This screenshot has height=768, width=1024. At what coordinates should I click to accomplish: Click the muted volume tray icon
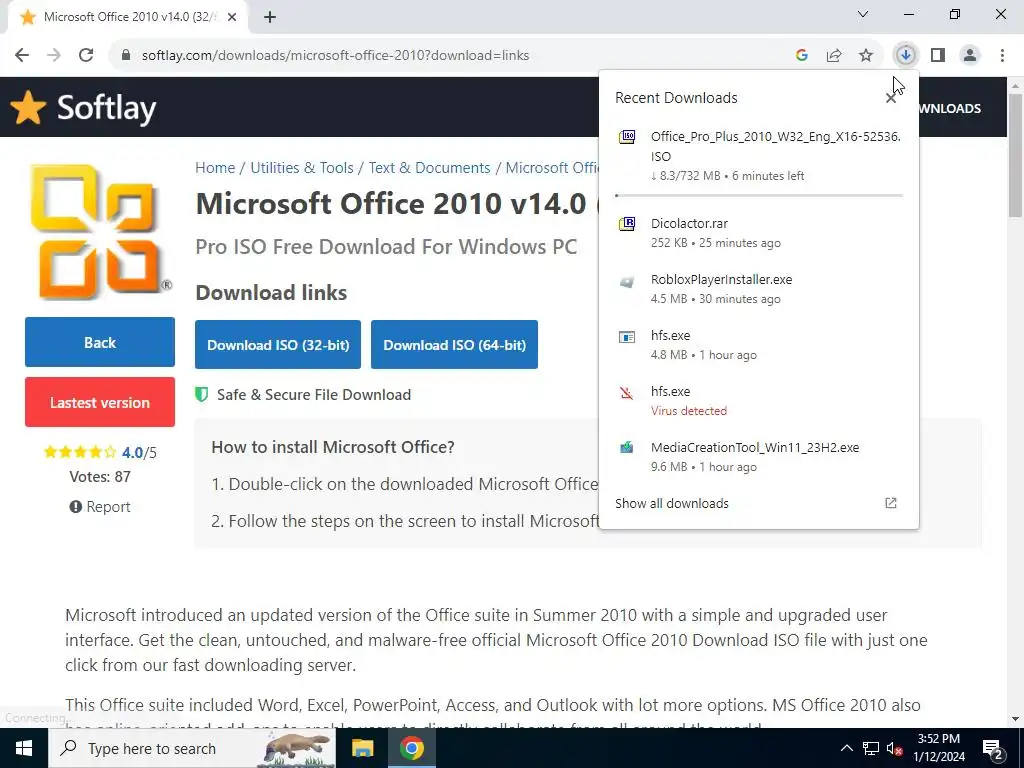pos(895,748)
